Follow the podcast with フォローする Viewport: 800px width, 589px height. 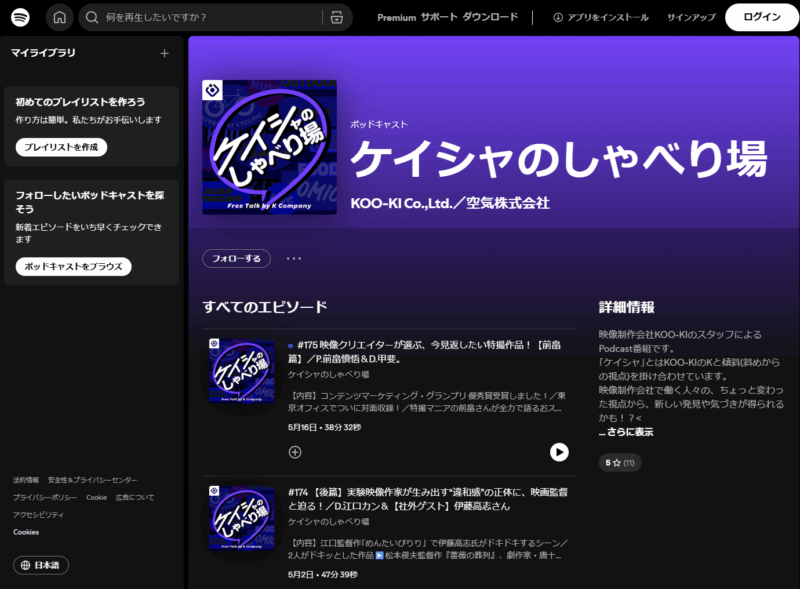[236, 258]
